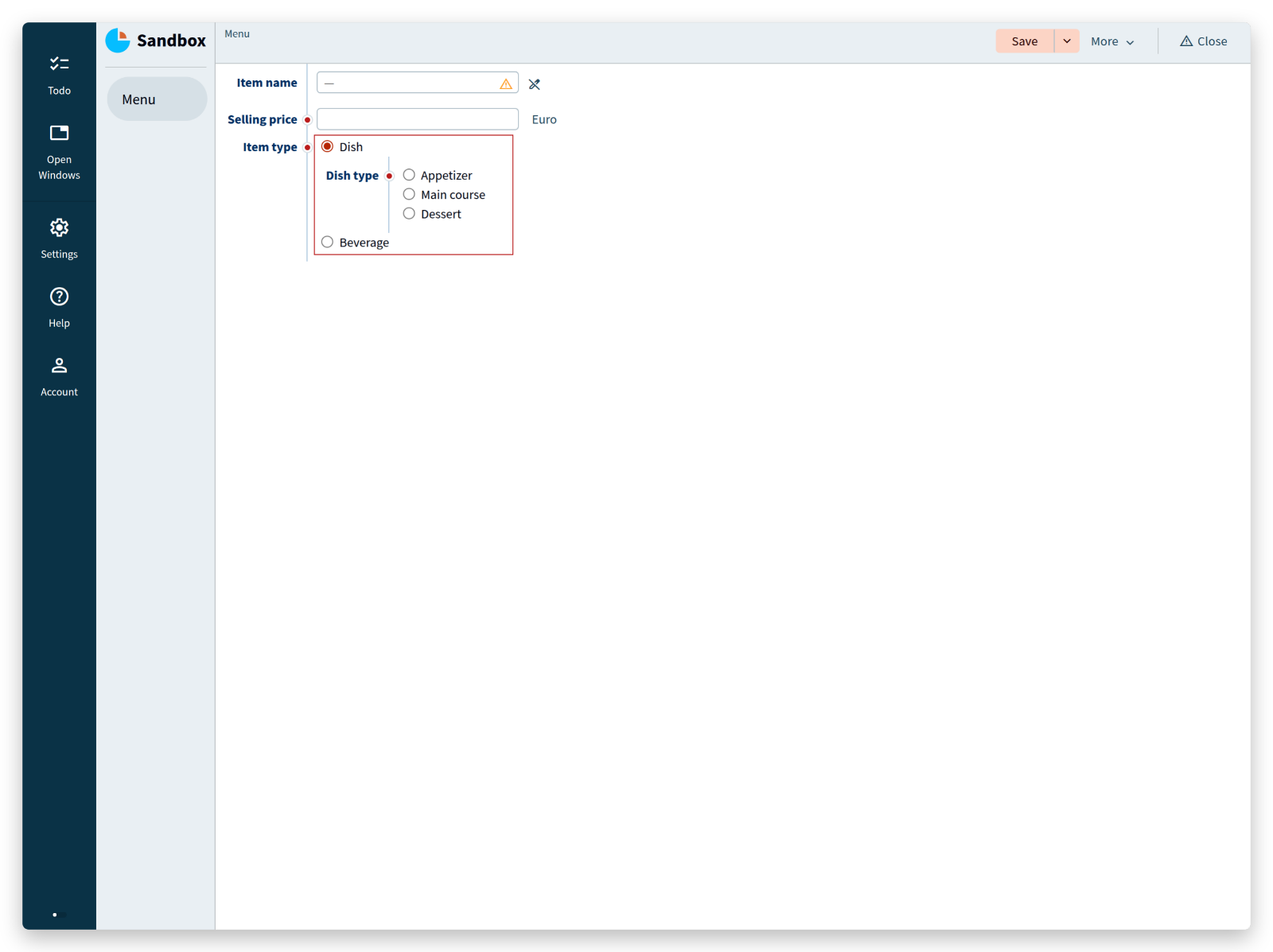
Task: Click the Dish type label
Action: (352, 176)
